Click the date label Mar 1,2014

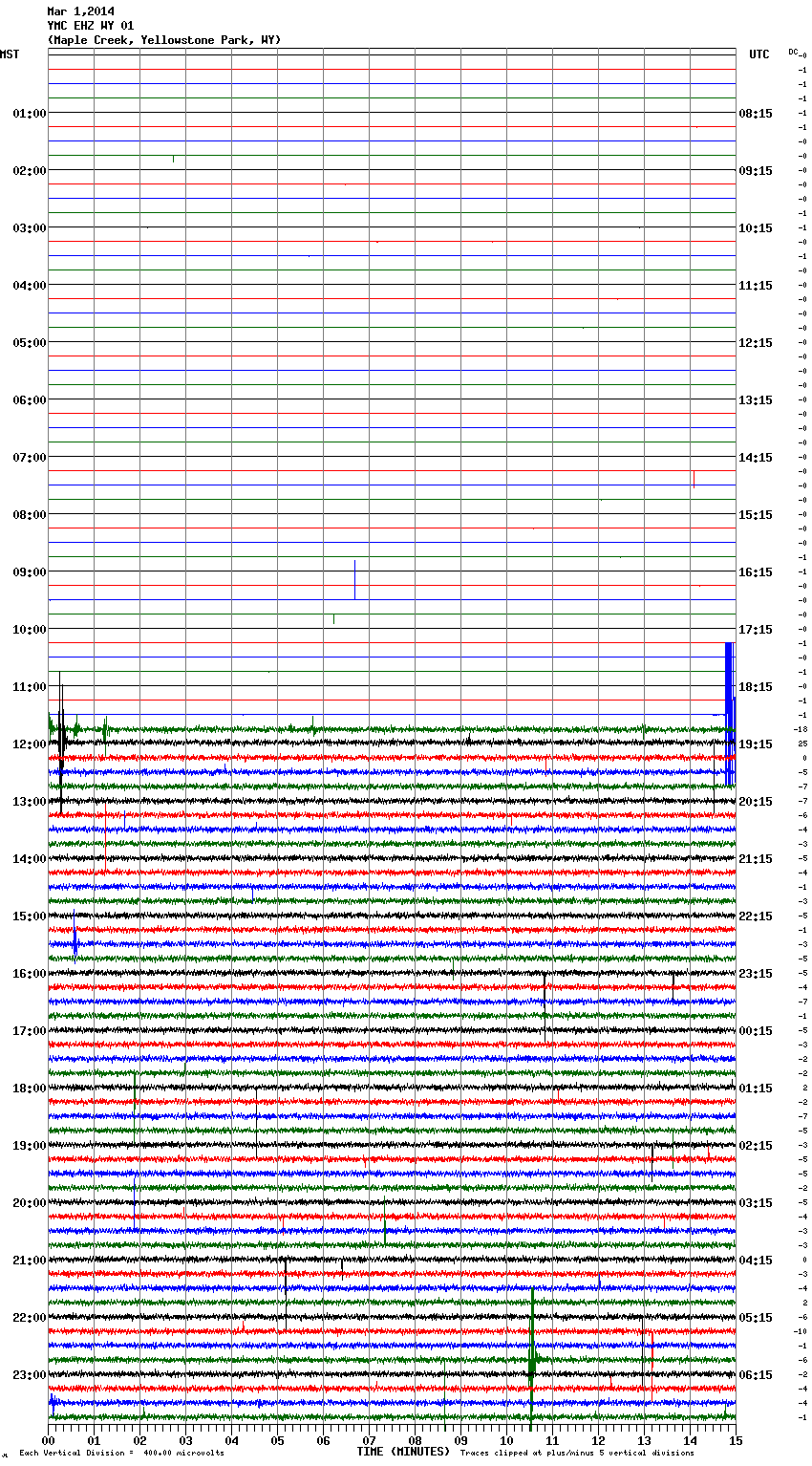(x=80, y=11)
